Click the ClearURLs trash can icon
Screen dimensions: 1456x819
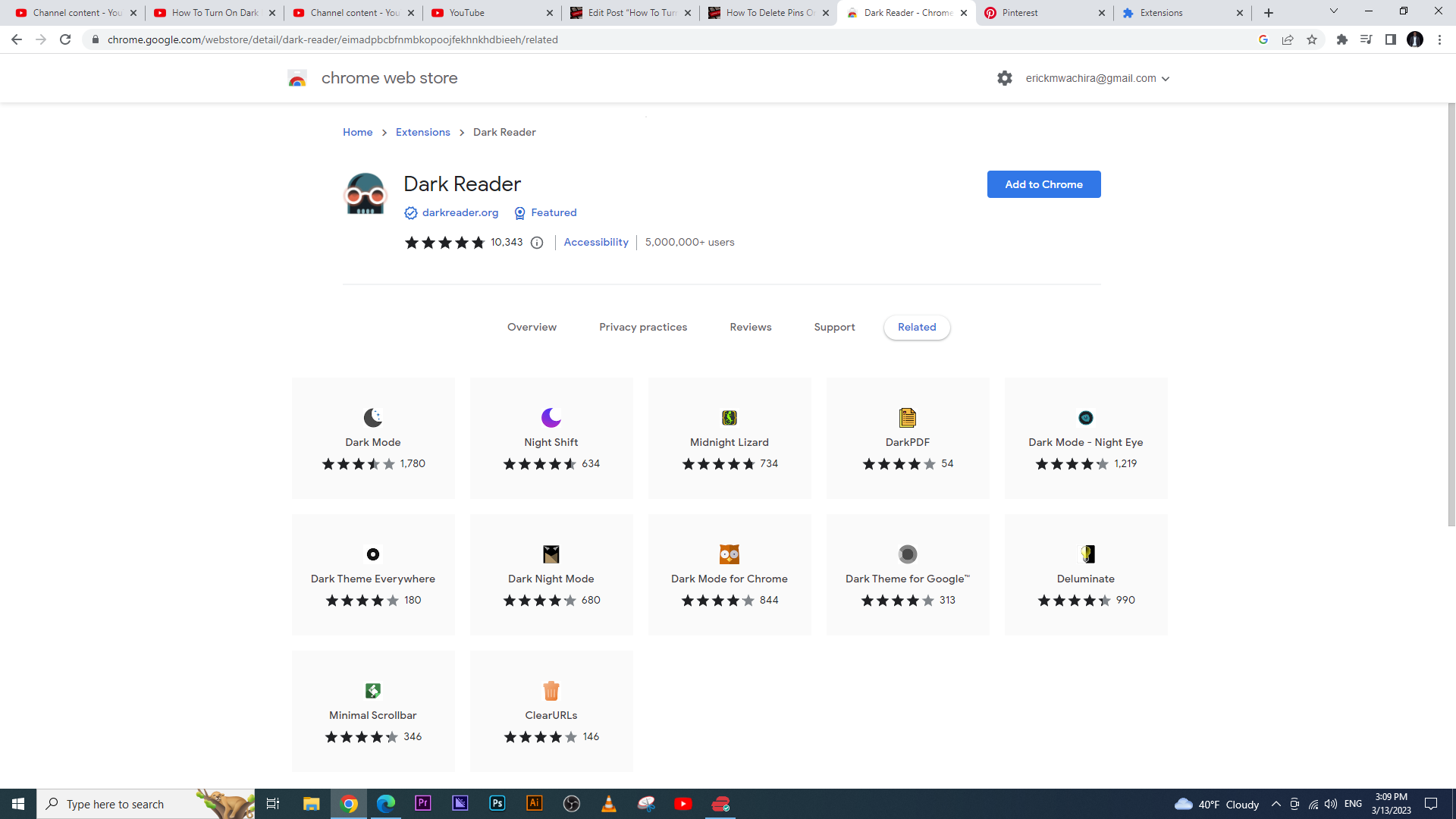pos(551,691)
